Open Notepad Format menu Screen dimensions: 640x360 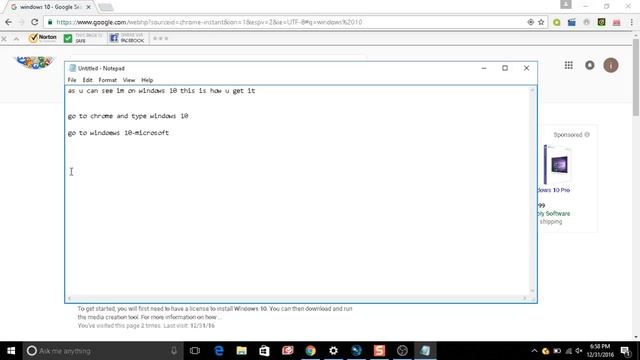tap(107, 80)
